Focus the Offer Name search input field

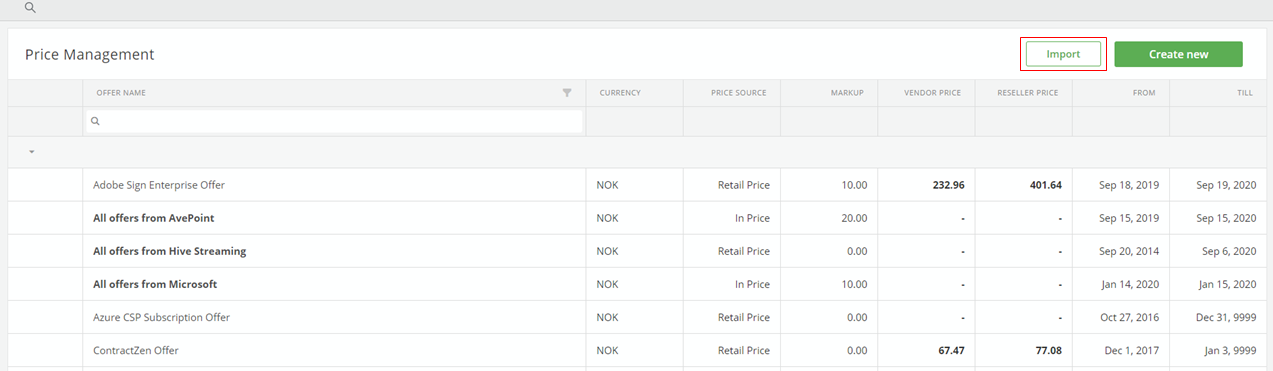(x=334, y=121)
